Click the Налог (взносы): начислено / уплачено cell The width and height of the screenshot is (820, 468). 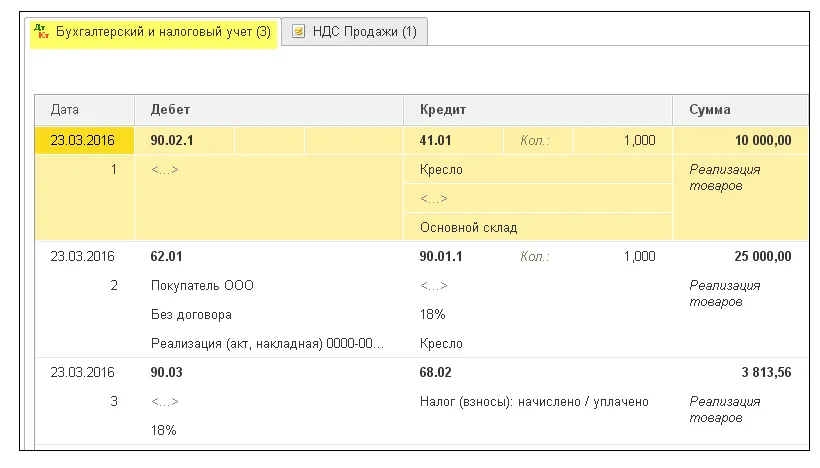[534, 402]
